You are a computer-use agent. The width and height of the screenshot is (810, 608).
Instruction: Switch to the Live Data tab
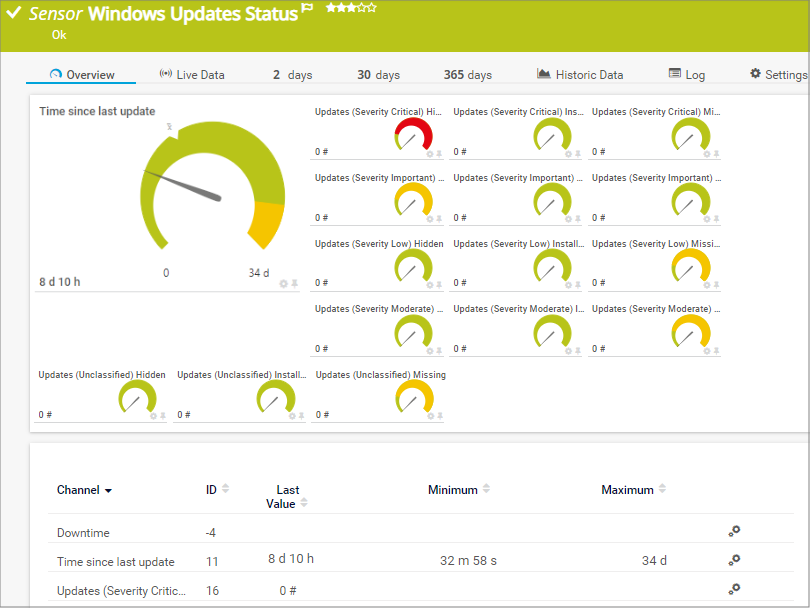tap(192, 75)
